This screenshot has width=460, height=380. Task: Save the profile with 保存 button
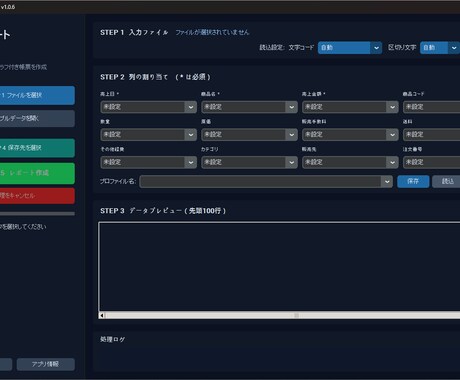pos(413,181)
